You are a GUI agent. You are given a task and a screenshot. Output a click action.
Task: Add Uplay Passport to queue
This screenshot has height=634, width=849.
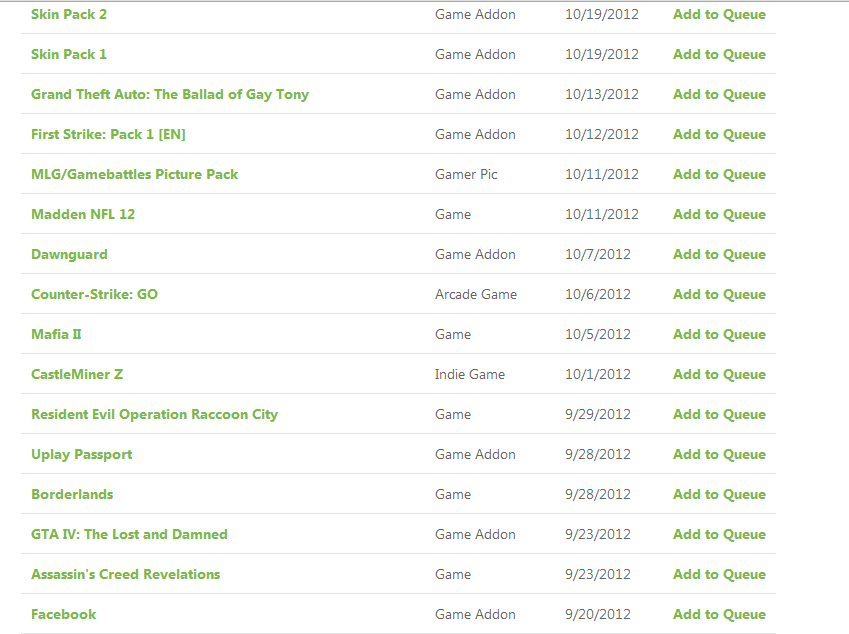(719, 454)
